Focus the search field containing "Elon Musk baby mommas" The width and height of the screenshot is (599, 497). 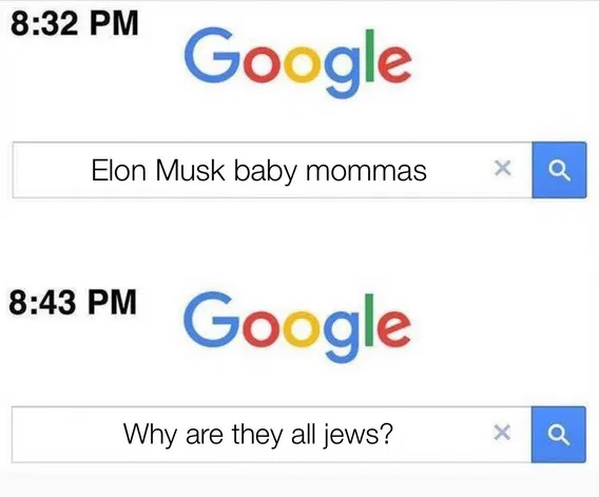(272, 170)
